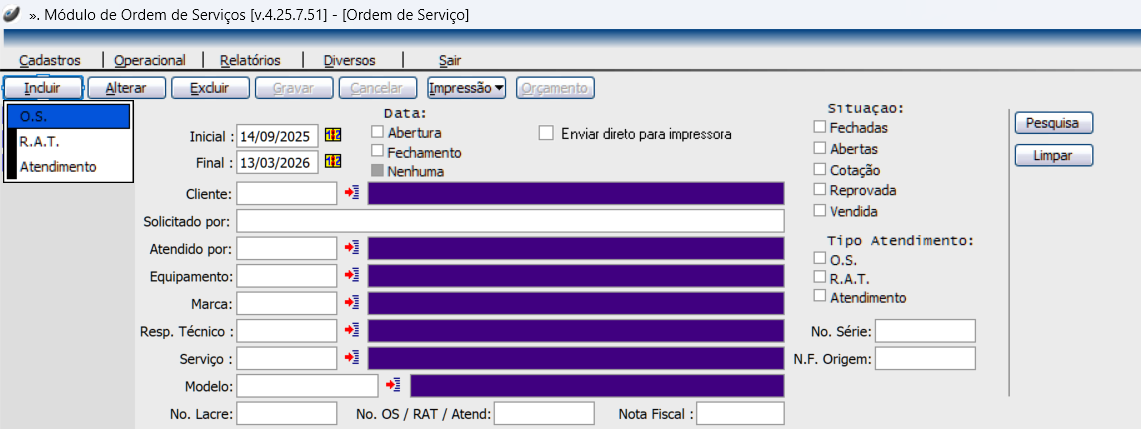
Task: Click lookup icon next to Atendido por
Action: 352,248
